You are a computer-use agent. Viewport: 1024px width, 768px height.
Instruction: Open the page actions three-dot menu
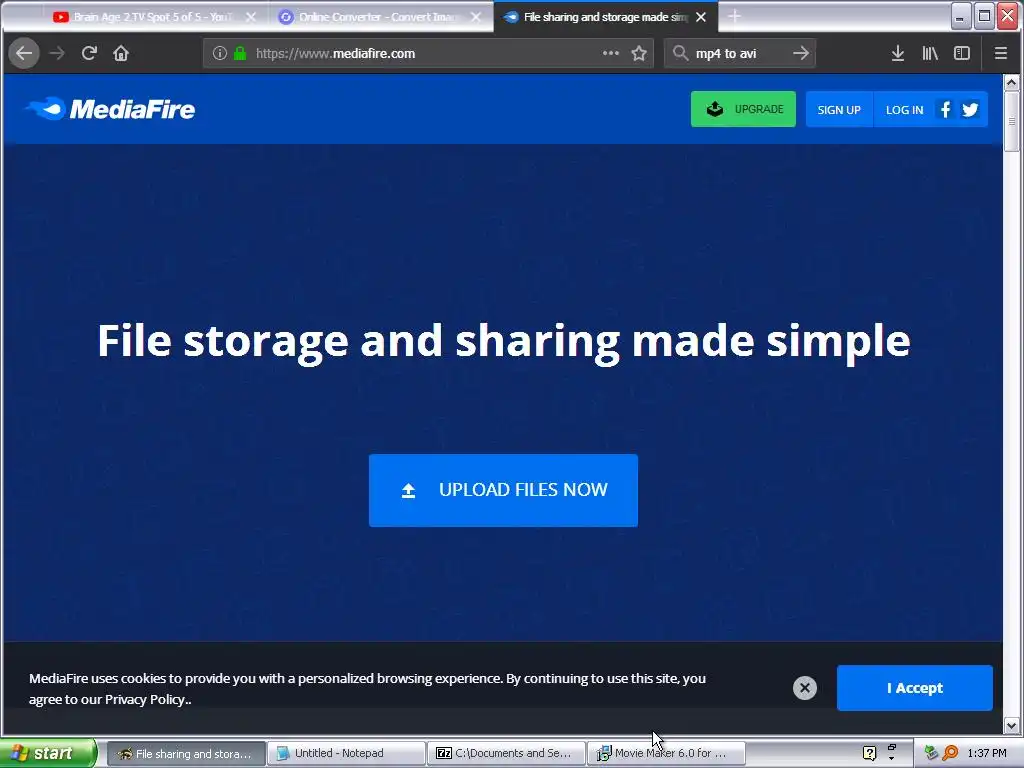pos(611,53)
